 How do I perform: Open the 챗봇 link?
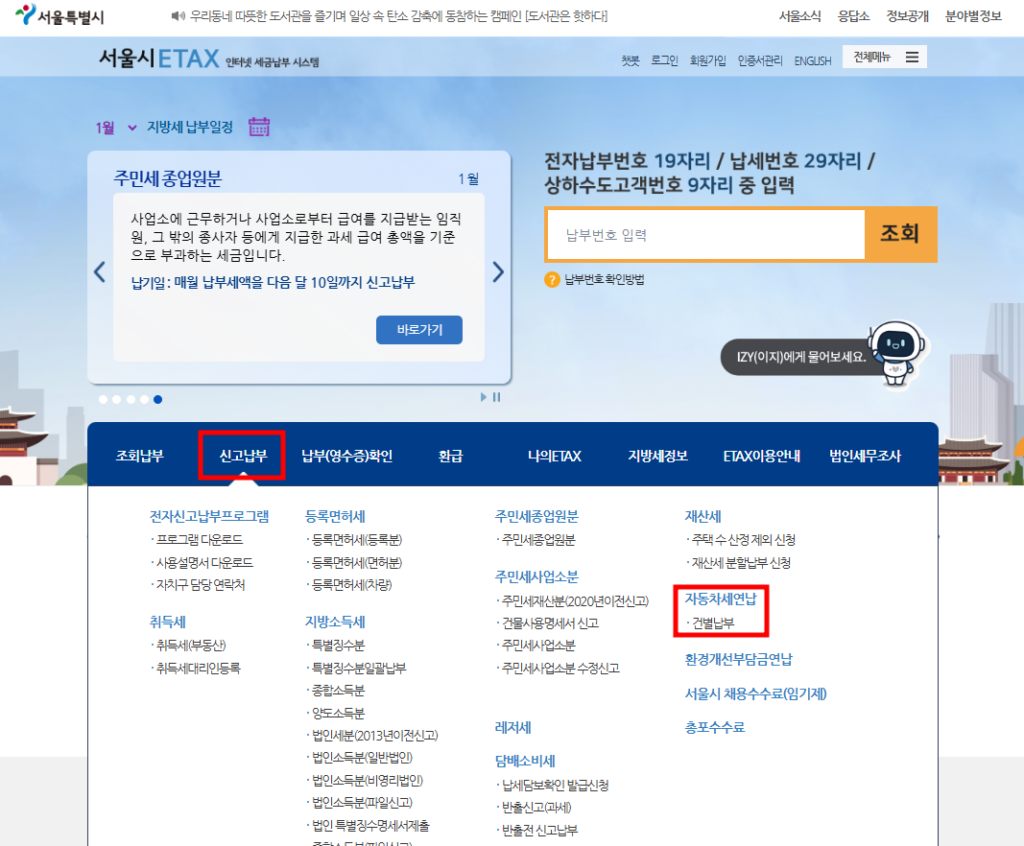point(630,61)
